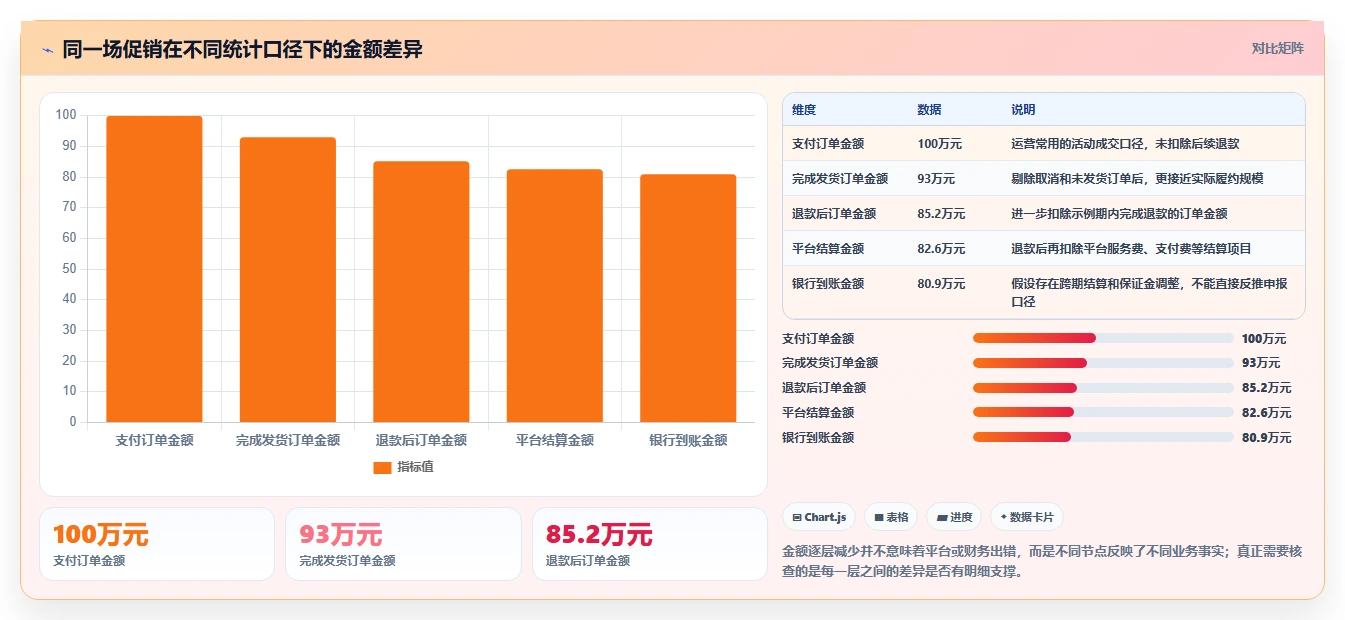The image size is (1345, 620).
Task: Click the 93万元 progress bar
Action: (x=1103, y=363)
